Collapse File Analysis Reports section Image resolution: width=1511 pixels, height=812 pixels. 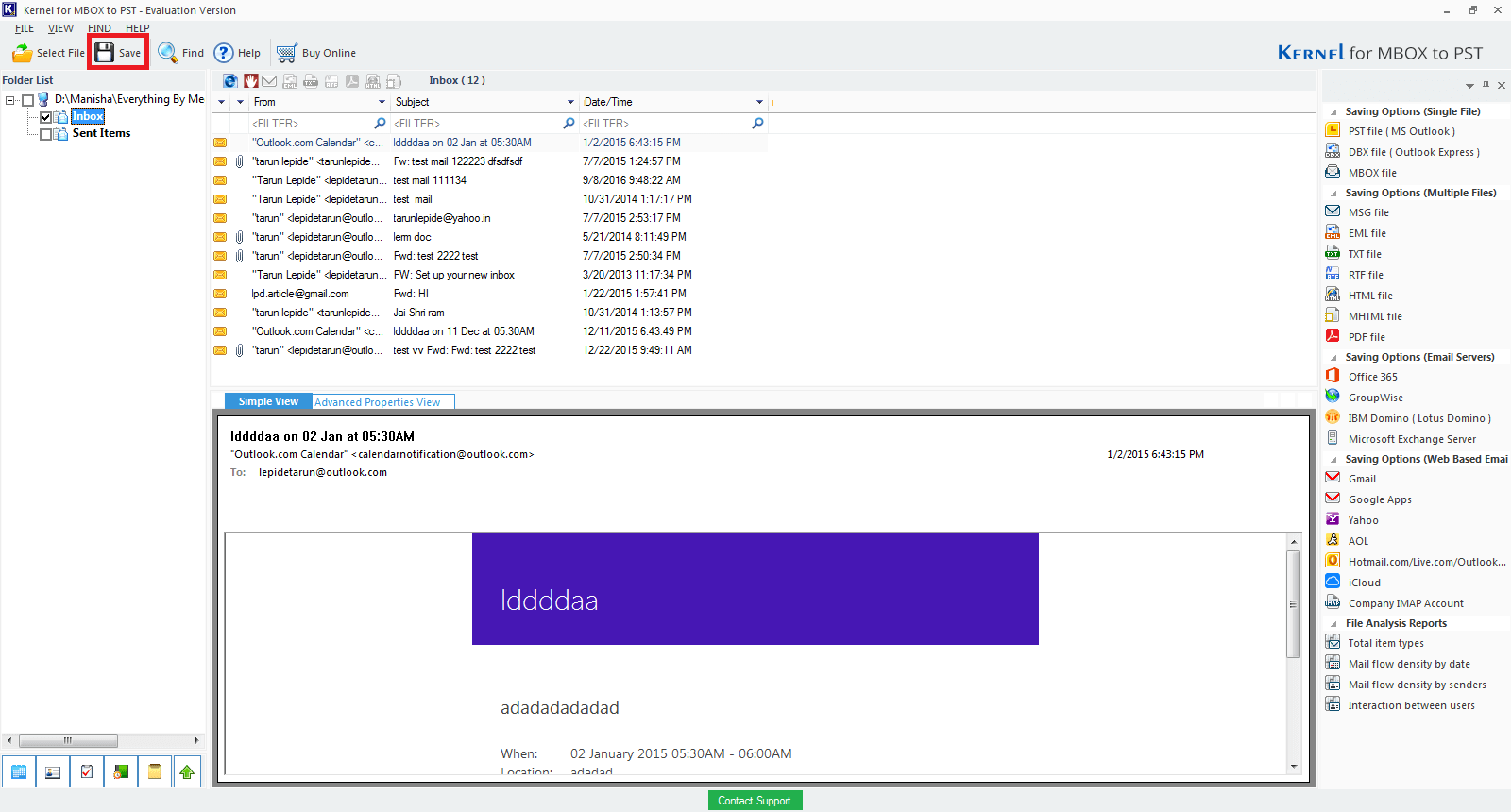[1333, 624]
